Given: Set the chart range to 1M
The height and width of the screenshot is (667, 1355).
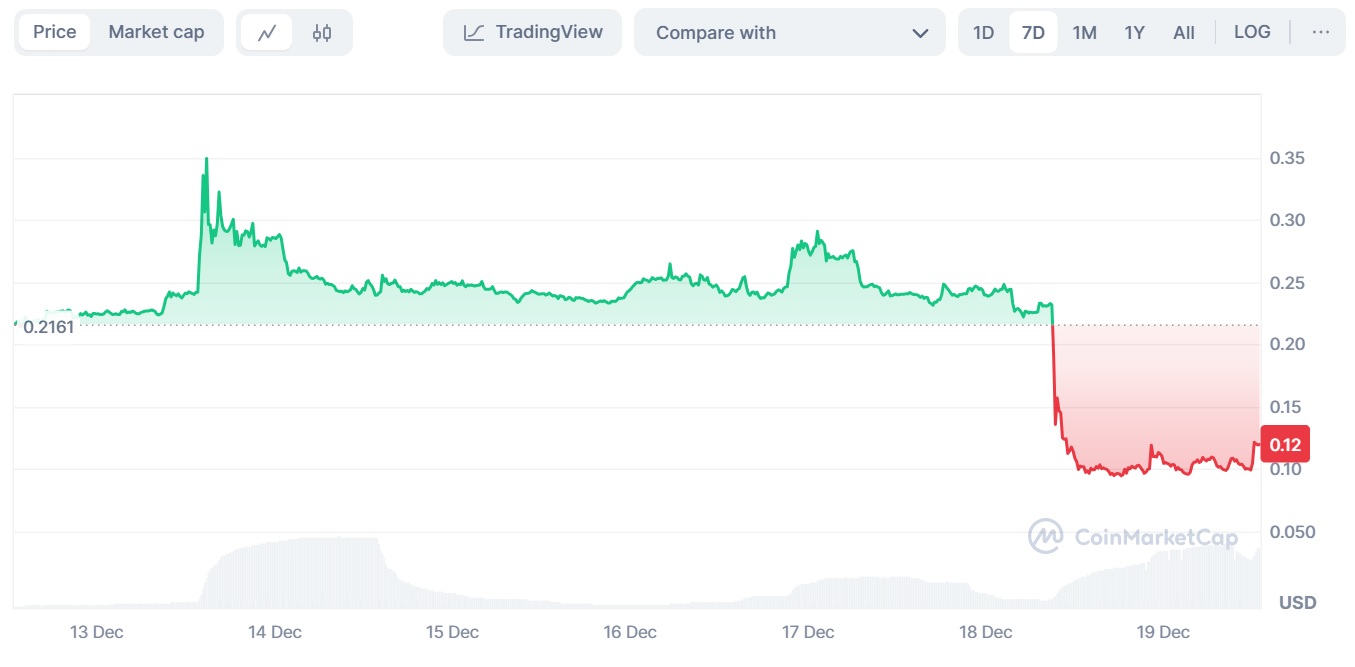Looking at the screenshot, I should pyautogui.click(x=1084, y=33).
